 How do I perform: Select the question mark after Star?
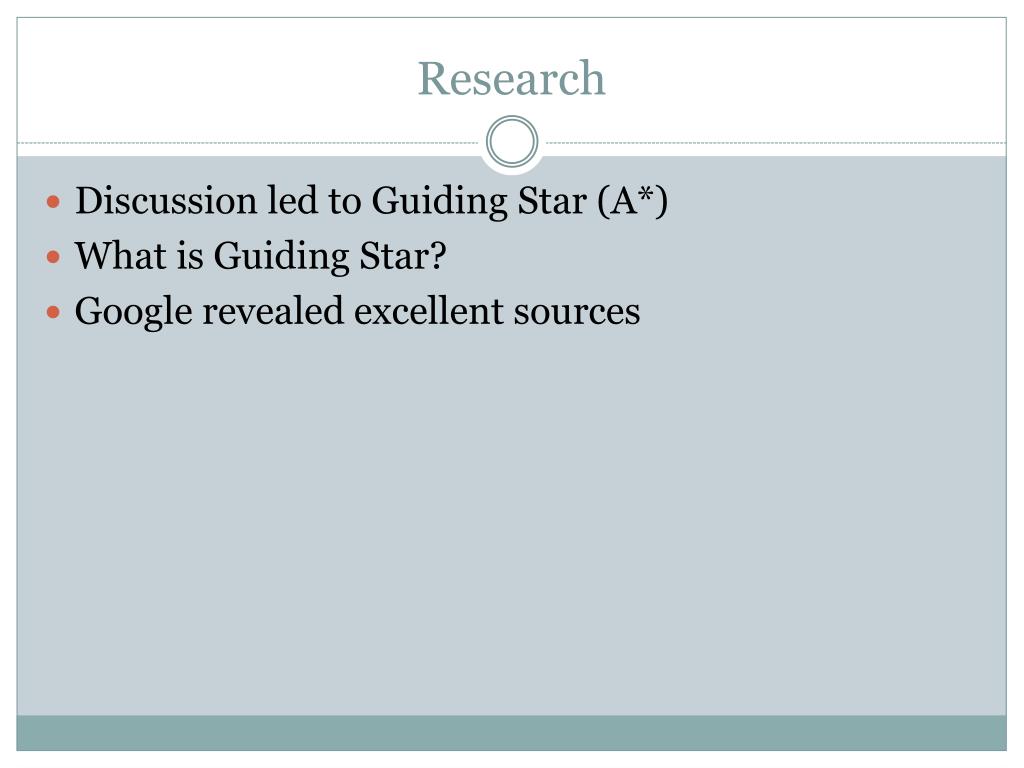[438, 255]
